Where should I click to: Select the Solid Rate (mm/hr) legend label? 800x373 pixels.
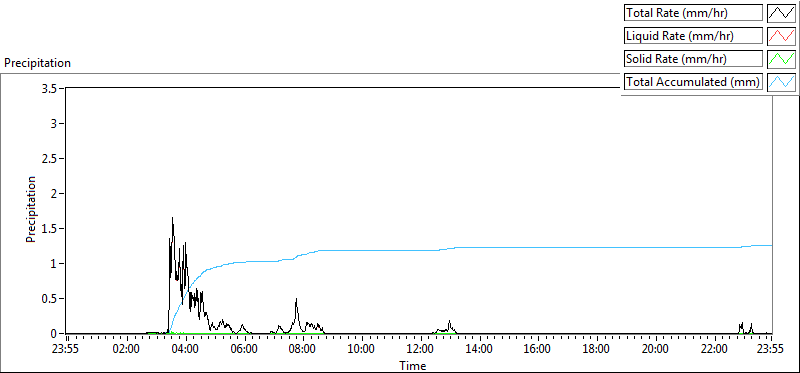(x=693, y=59)
